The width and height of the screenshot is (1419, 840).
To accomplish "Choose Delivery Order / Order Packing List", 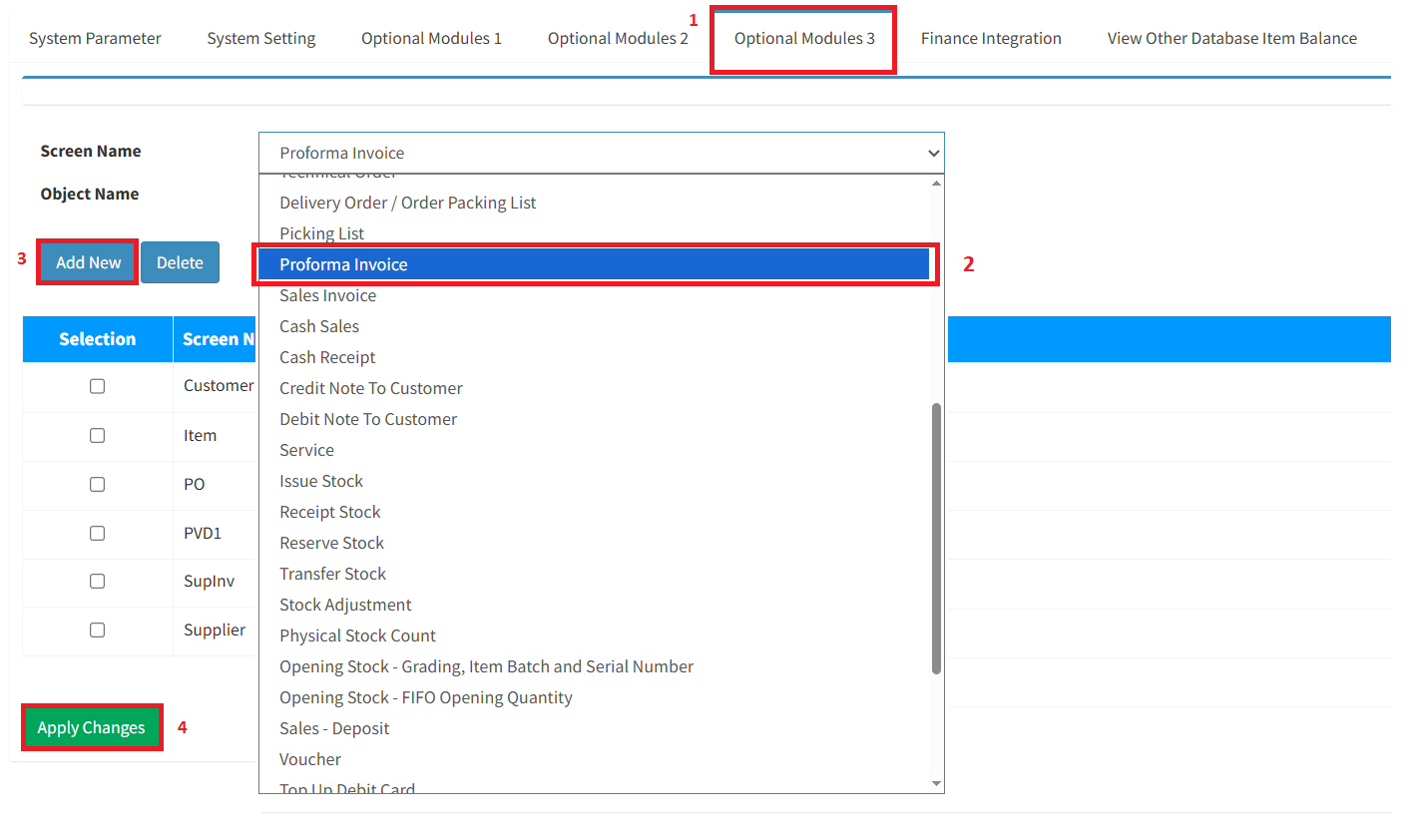I will point(407,203).
